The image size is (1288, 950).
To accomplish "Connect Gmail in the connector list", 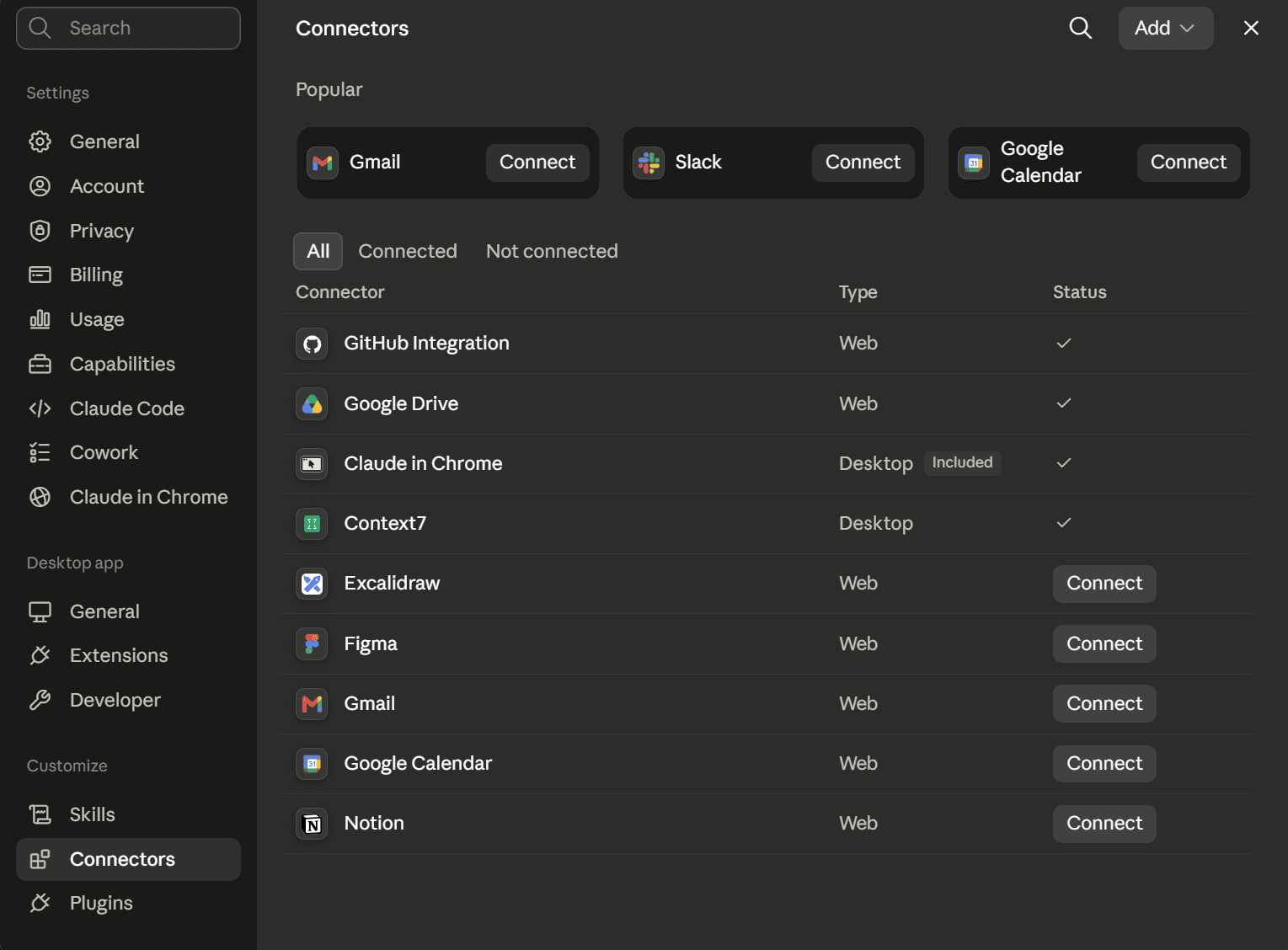I will pyautogui.click(x=1104, y=704).
